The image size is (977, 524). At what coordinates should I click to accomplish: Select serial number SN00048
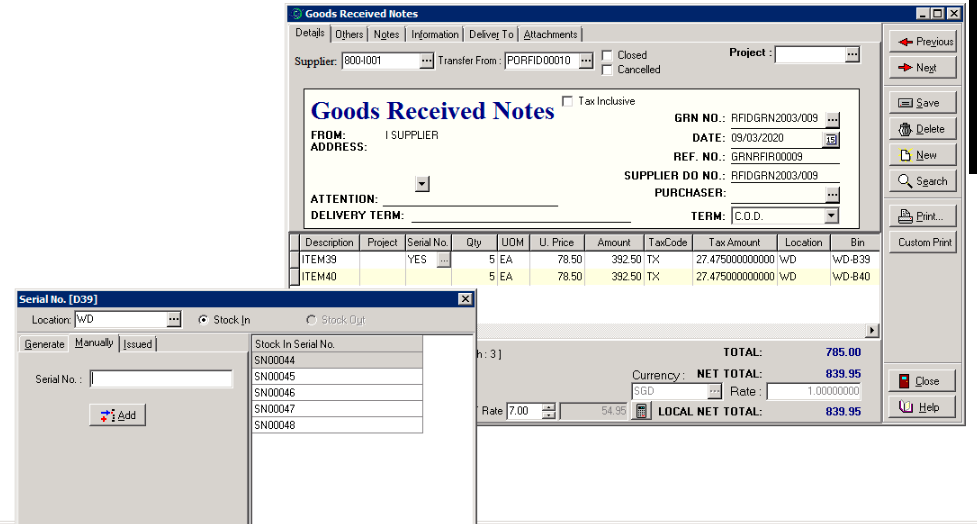tap(337, 425)
